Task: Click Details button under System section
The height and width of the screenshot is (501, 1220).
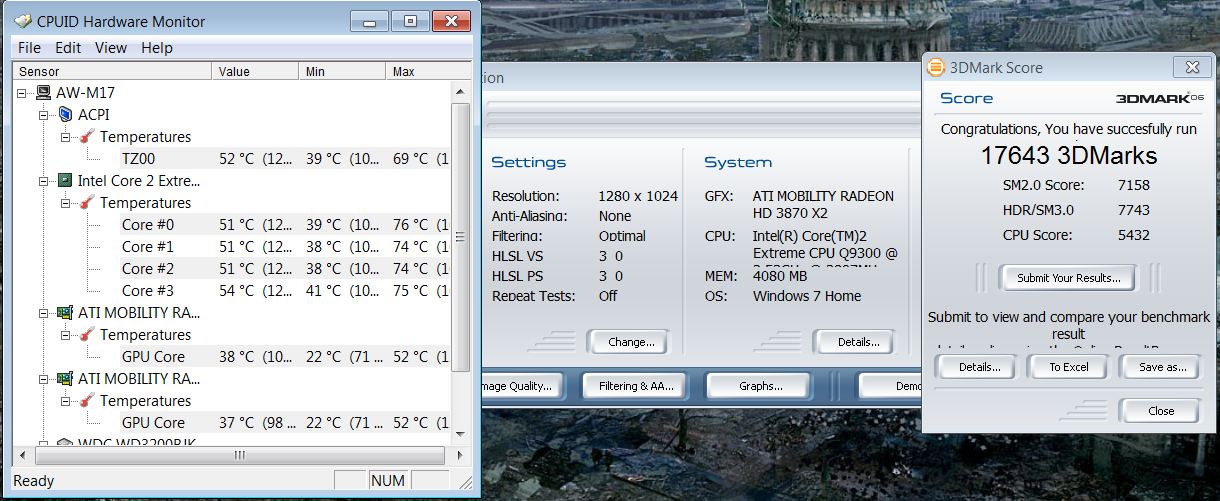Action: pyautogui.click(x=857, y=342)
